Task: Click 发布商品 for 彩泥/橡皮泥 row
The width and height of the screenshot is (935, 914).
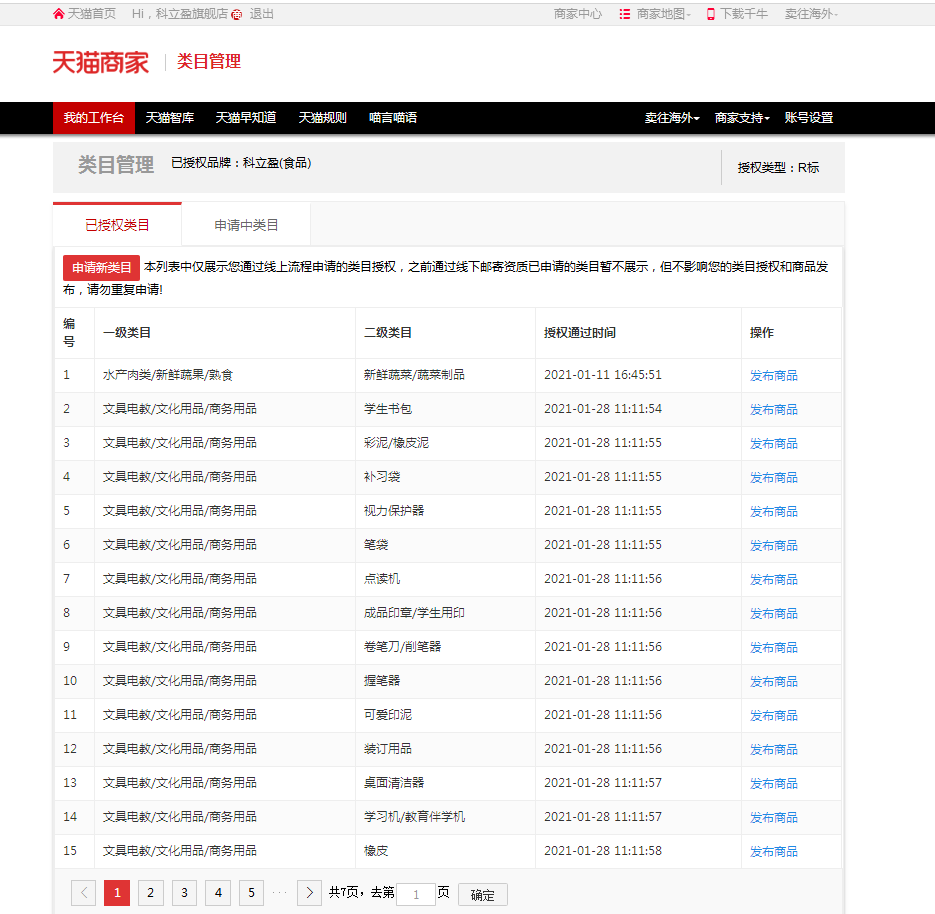Action: click(773, 444)
